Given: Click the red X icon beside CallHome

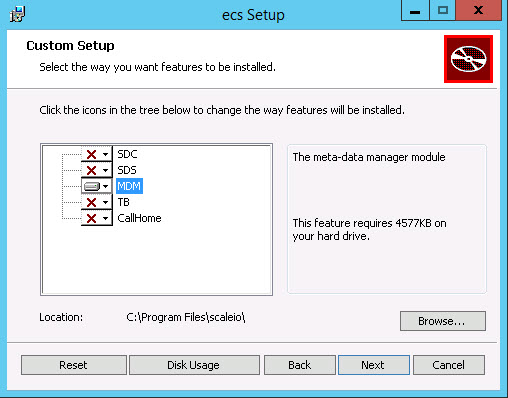Looking at the screenshot, I should tap(91, 218).
